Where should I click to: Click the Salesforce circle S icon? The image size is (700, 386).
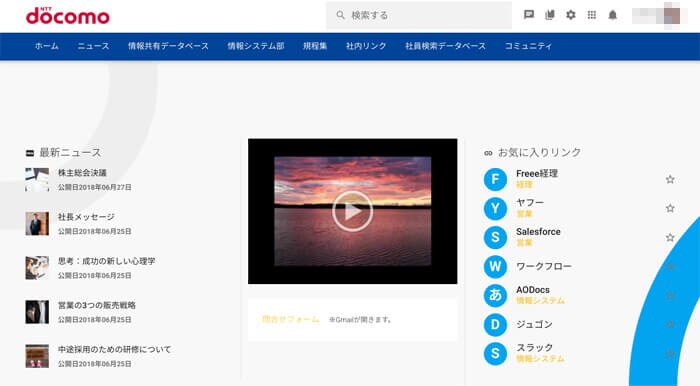coord(495,237)
